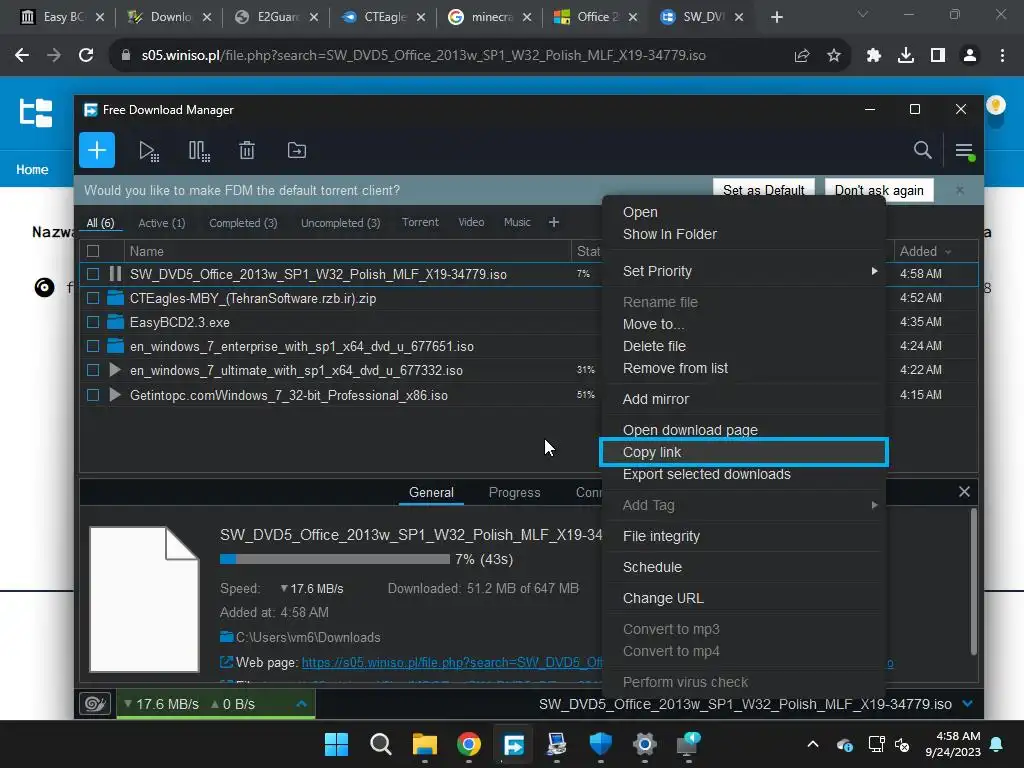Open Chrome extensions puzzle icon
This screenshot has width=1024, height=768.
pyautogui.click(x=874, y=56)
